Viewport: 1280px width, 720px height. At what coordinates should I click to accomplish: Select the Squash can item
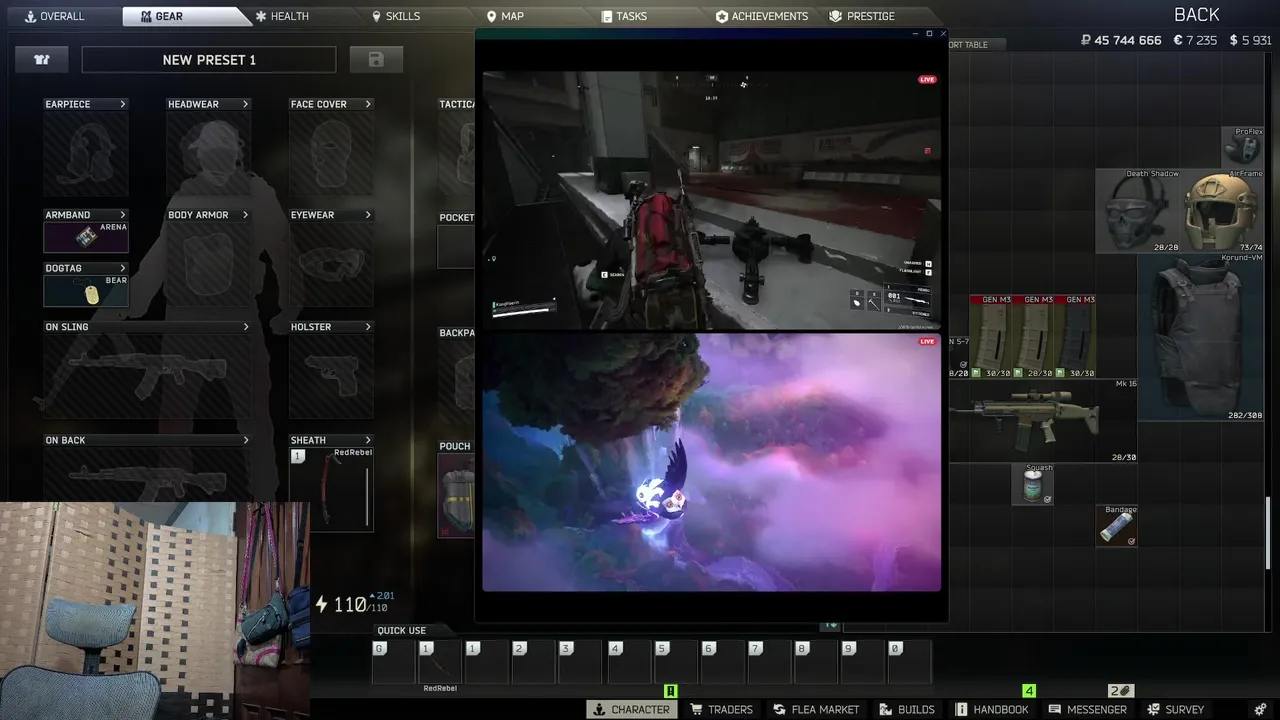coord(1033,484)
